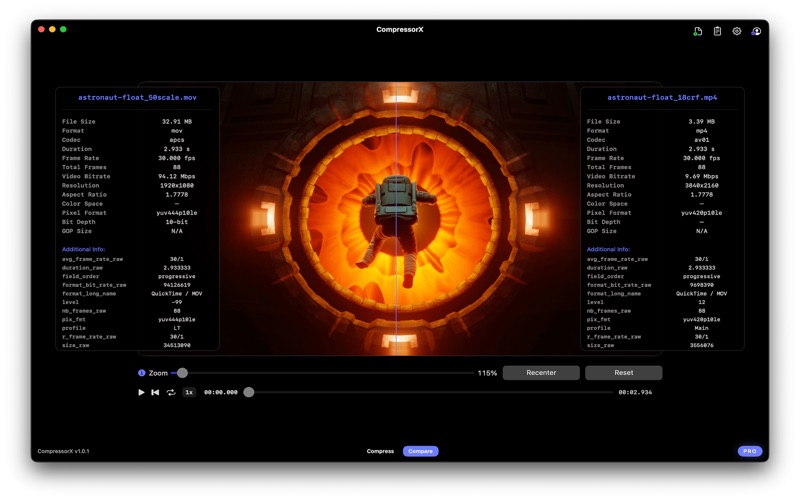
Task: Click the 1920x1080 resolution value
Action: click(x=177, y=186)
